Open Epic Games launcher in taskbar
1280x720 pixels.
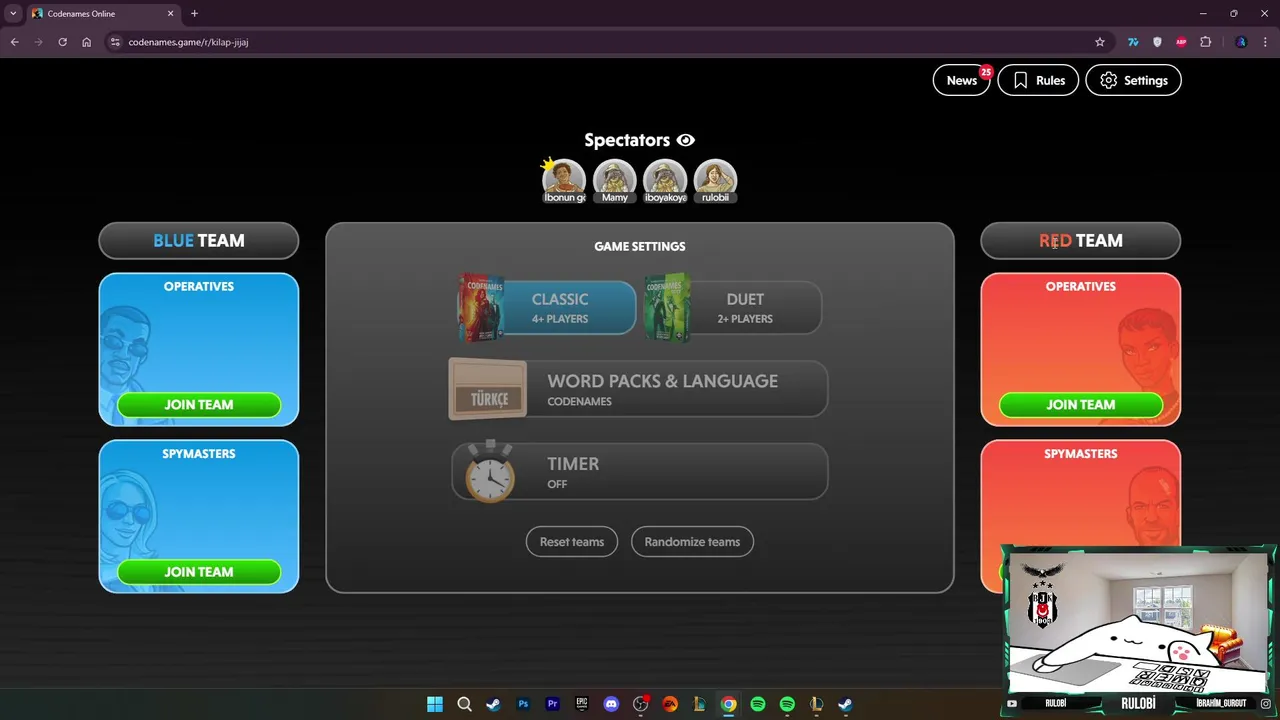tap(582, 704)
